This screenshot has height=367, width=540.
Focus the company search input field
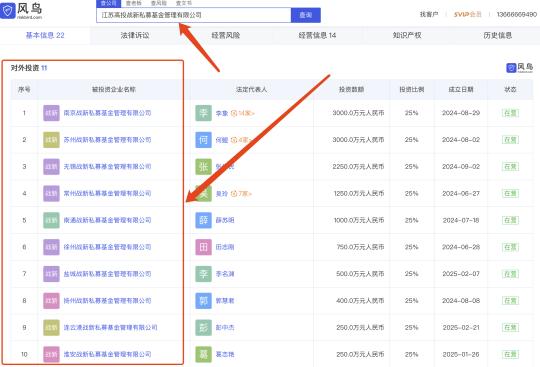[194, 15]
